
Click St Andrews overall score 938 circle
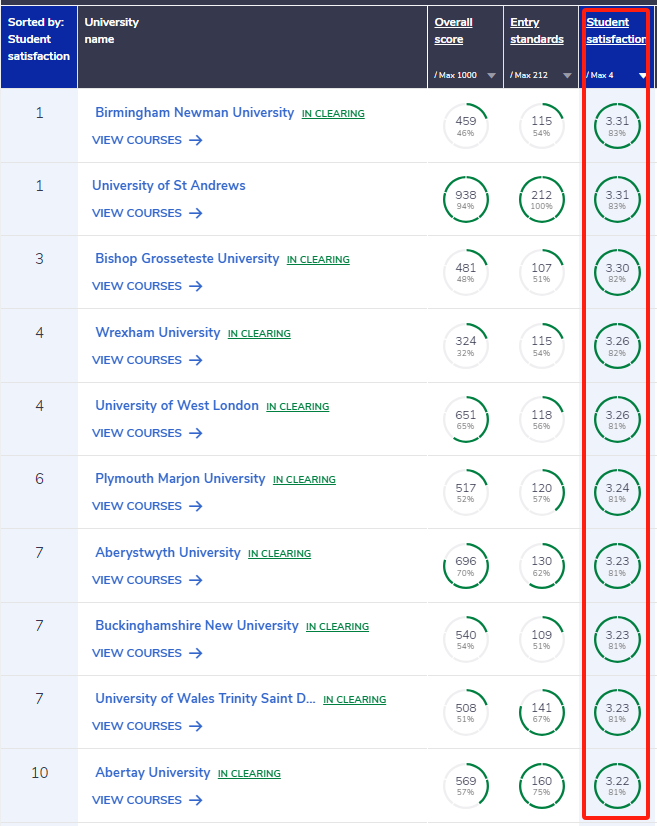466,200
